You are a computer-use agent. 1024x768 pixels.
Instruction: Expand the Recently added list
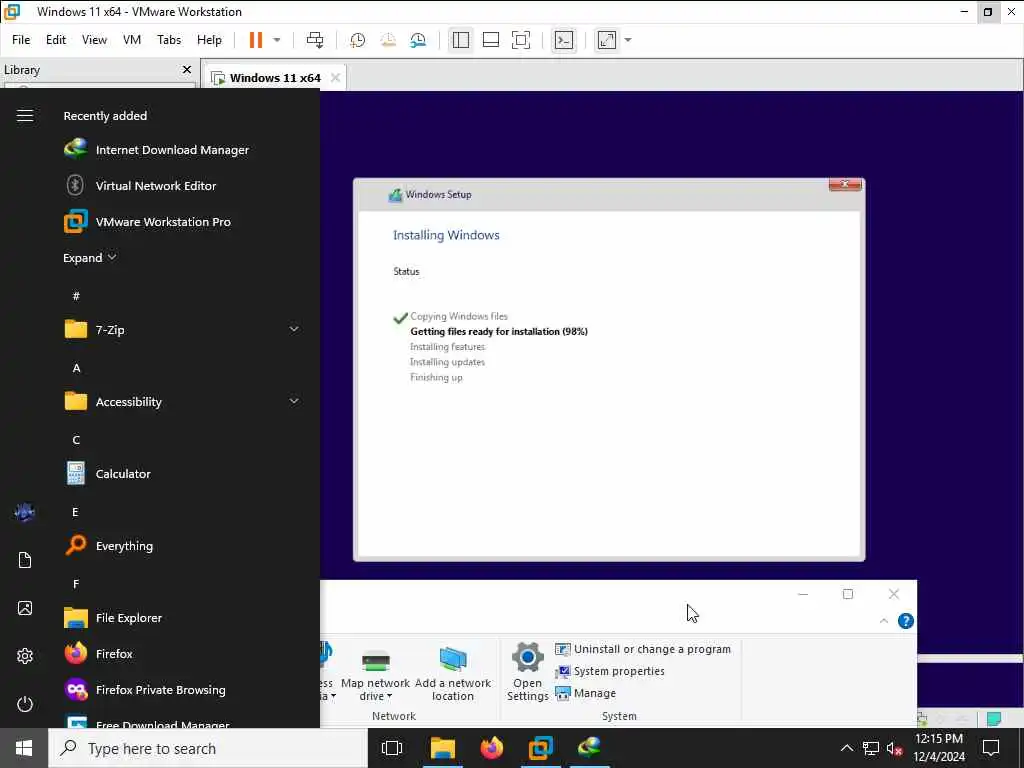click(x=89, y=257)
